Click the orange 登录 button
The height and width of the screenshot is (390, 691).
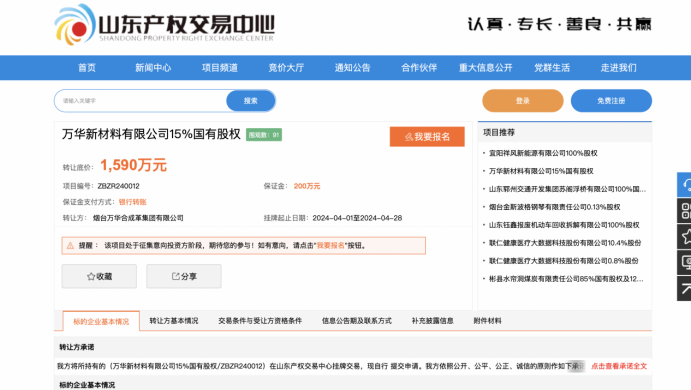point(523,101)
